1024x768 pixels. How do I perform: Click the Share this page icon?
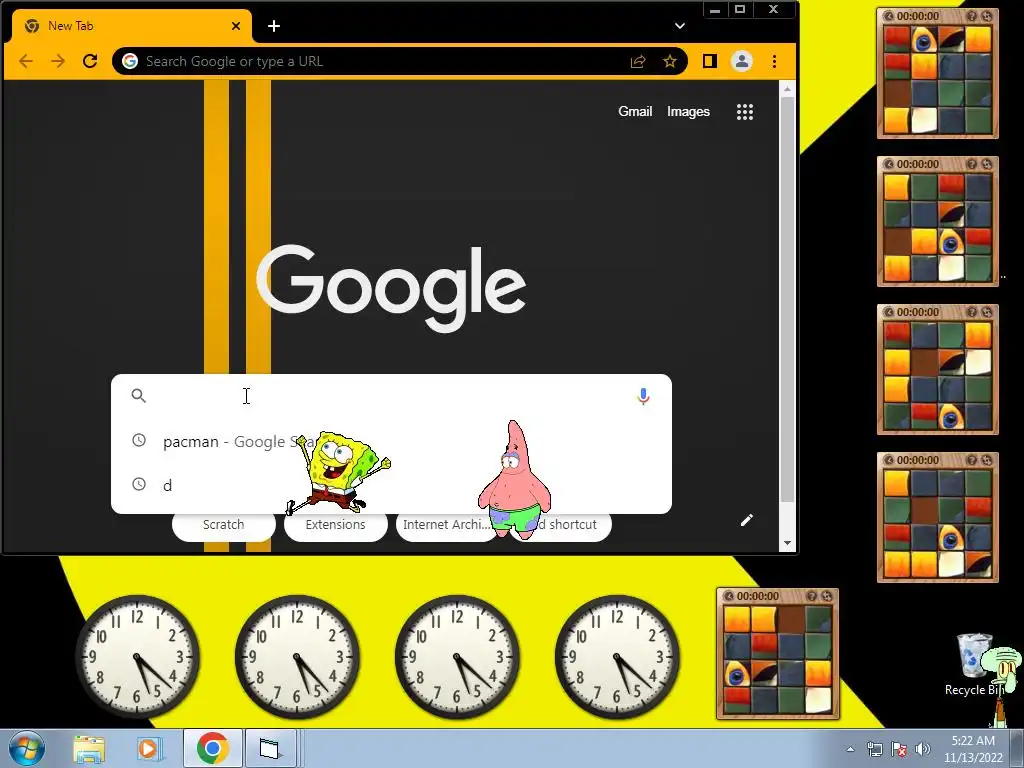(637, 61)
